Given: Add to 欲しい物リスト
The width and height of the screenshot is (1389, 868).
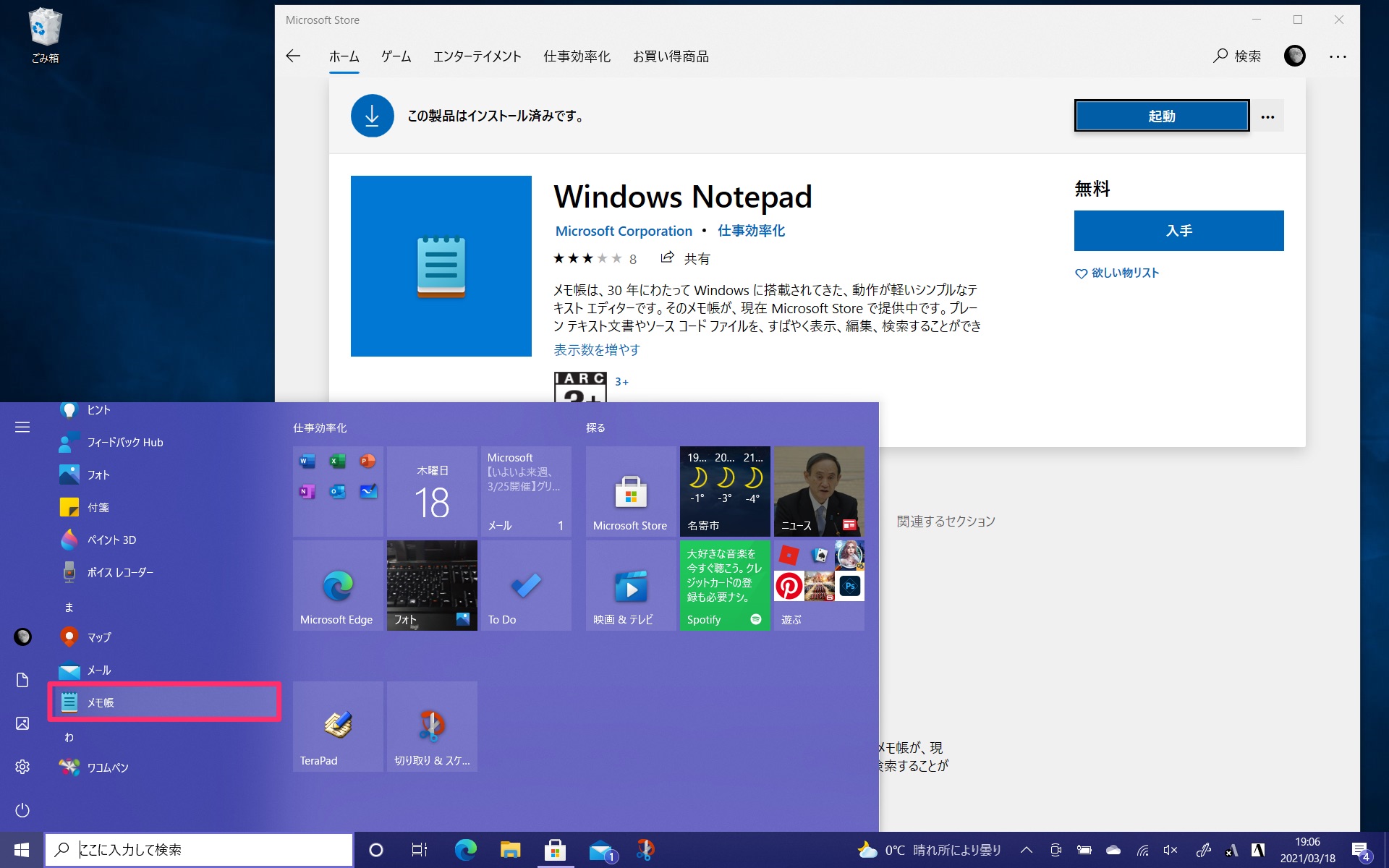Looking at the screenshot, I should tap(1117, 273).
